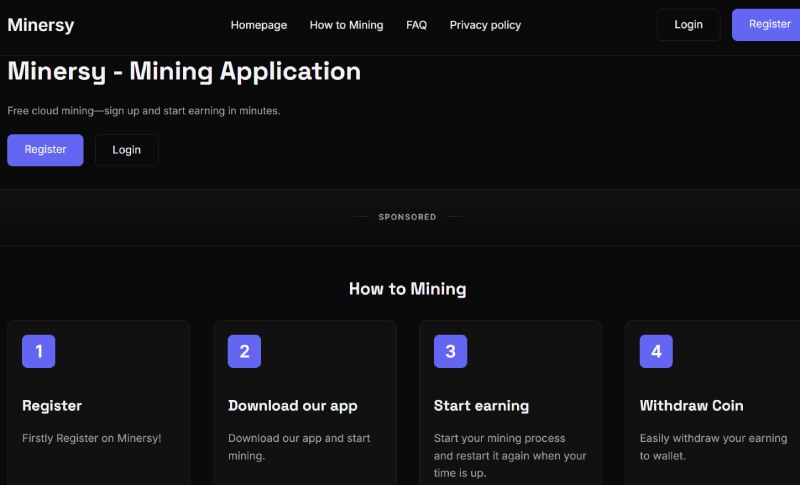Click the SPONSORED label

(x=407, y=217)
